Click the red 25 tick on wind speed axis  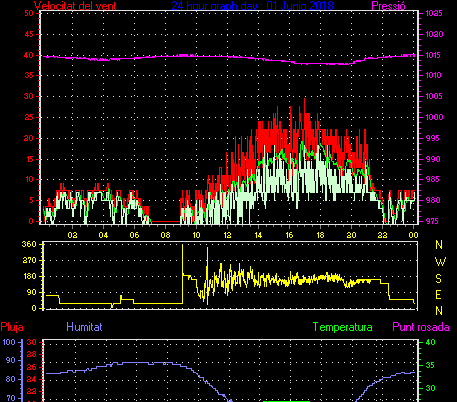point(29,117)
